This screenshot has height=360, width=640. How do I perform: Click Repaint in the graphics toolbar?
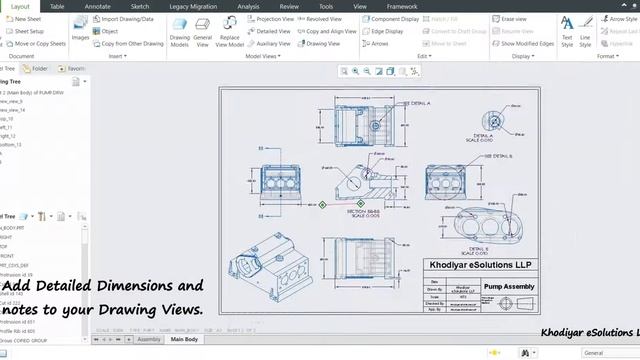379,71
